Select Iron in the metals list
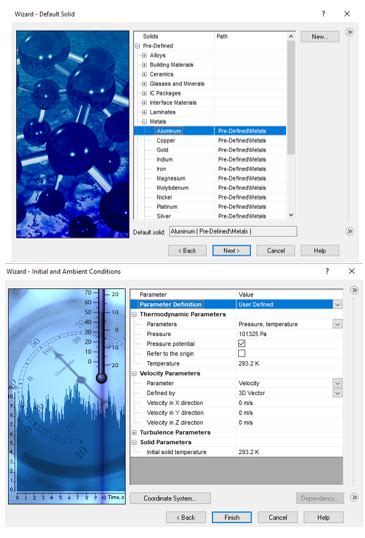 point(161,169)
